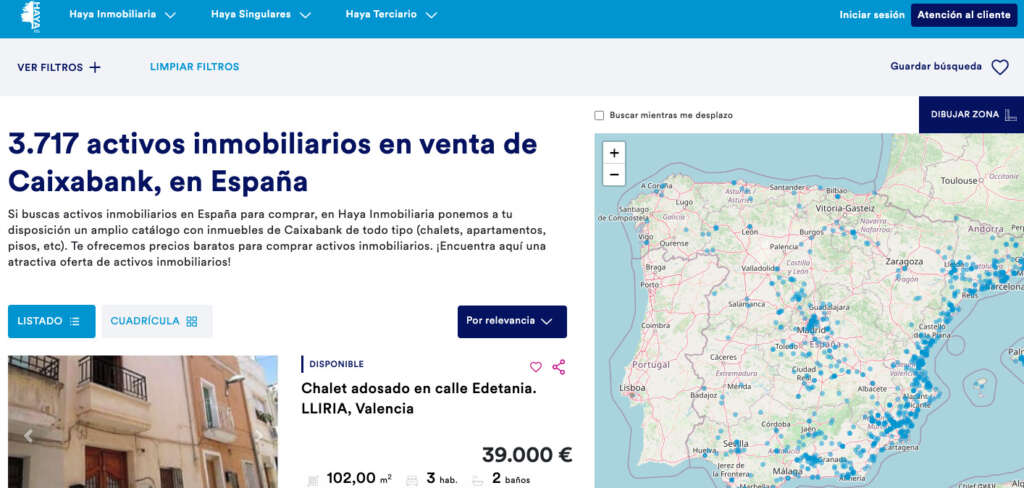Click the 3 hab. rooms value

(441, 479)
